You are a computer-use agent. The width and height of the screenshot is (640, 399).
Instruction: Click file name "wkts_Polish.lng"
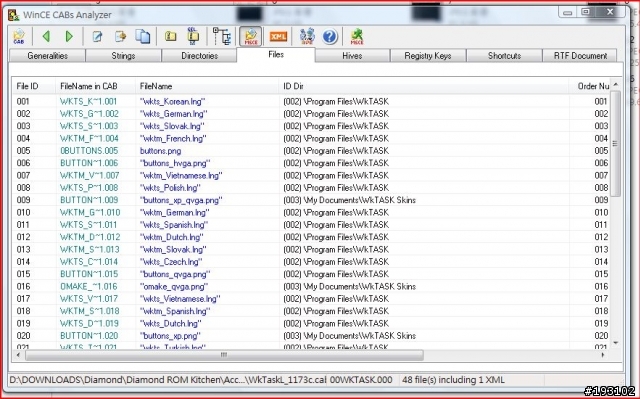click(x=170, y=188)
